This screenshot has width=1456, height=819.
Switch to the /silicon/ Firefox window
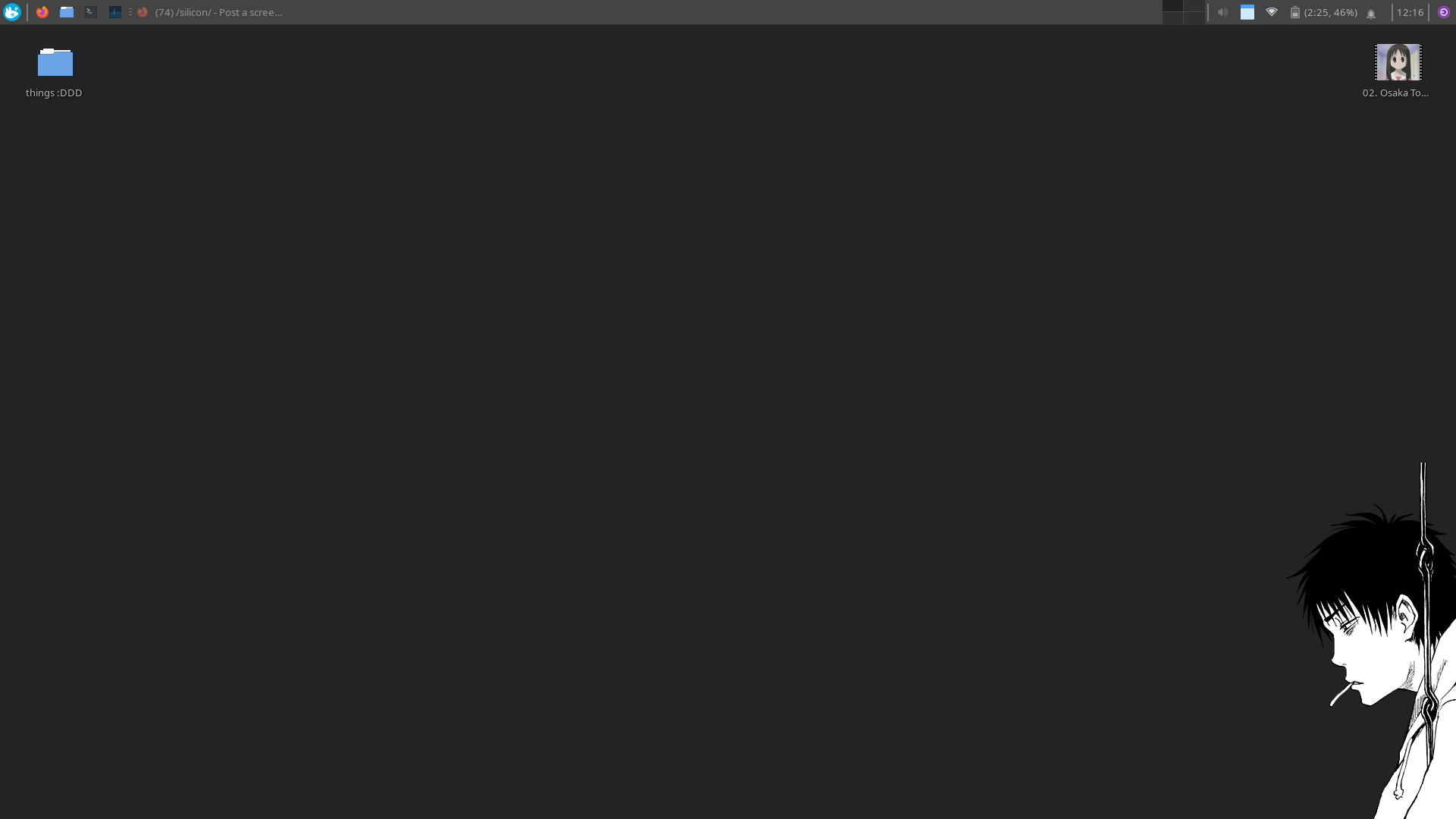point(211,12)
